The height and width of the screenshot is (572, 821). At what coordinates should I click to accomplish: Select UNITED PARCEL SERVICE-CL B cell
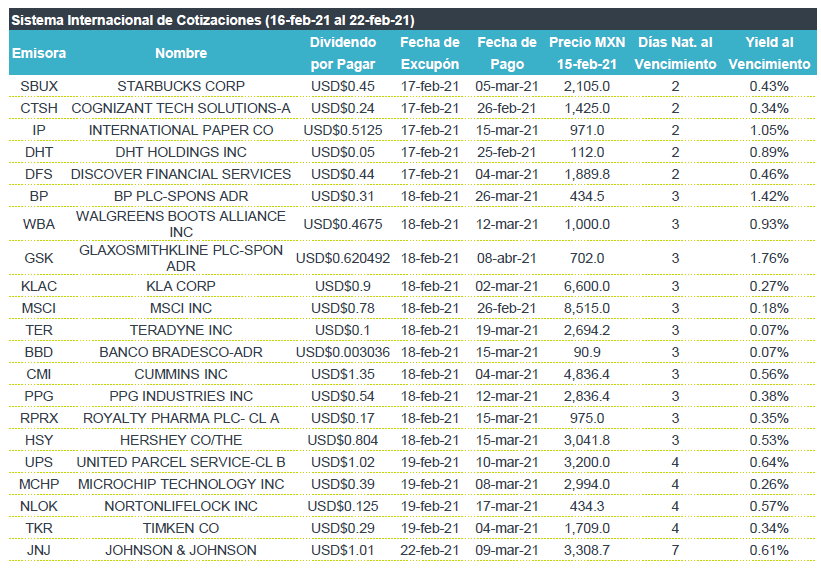(181, 462)
